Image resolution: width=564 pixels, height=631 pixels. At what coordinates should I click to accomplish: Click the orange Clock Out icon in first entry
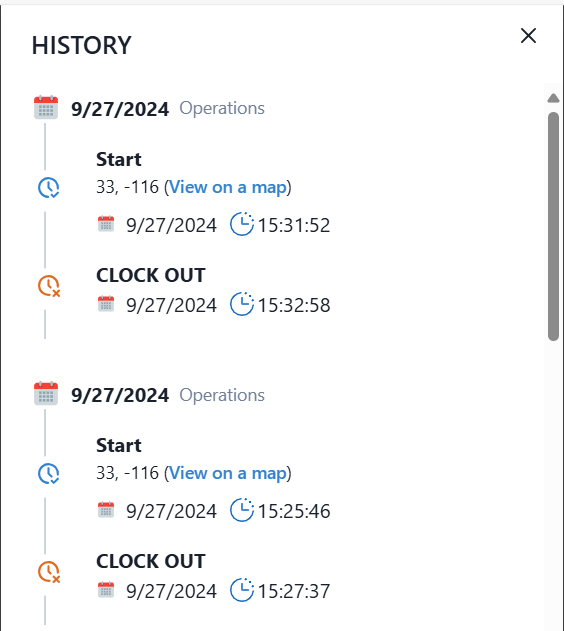coord(49,286)
